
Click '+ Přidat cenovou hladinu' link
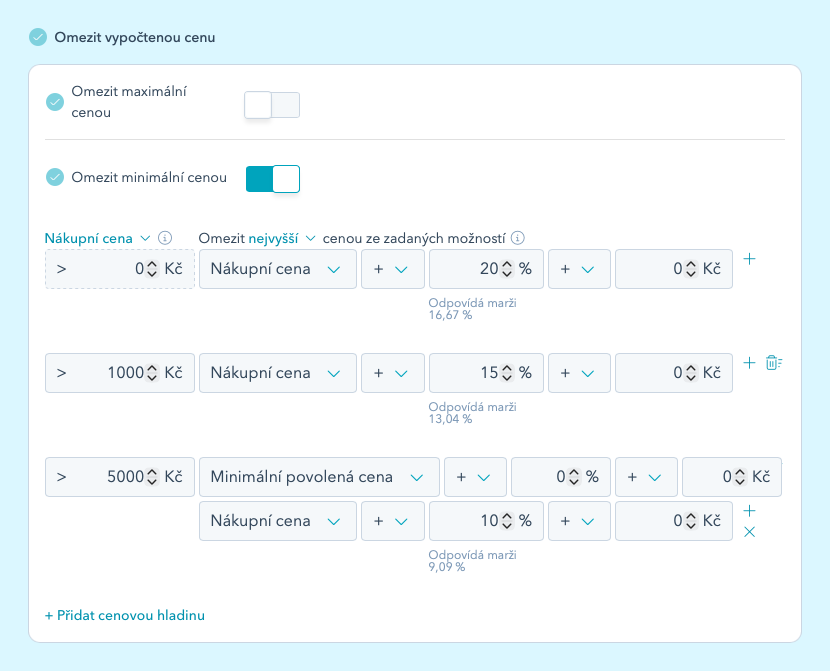(x=125, y=615)
